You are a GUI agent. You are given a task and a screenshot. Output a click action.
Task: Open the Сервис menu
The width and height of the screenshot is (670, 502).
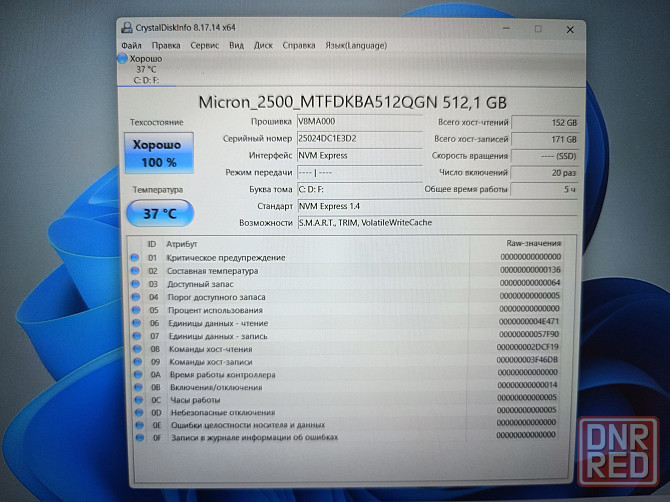[x=205, y=45]
